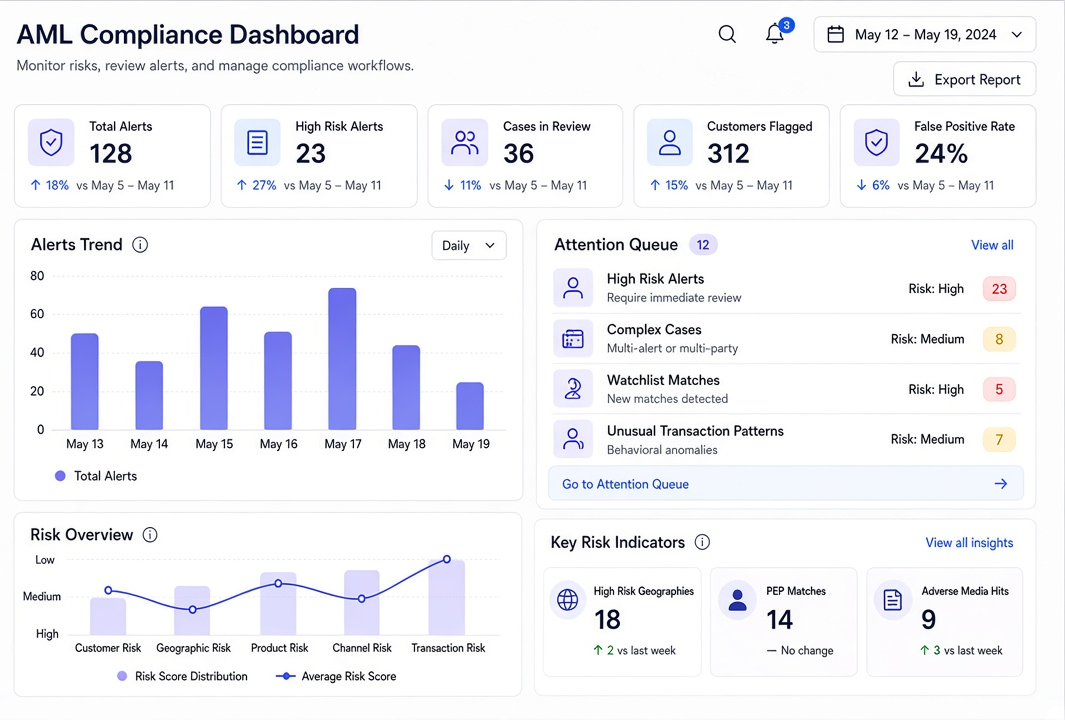Open the May 12 – May 19, 2024 date range dropdown
1065x720 pixels.
point(925,34)
